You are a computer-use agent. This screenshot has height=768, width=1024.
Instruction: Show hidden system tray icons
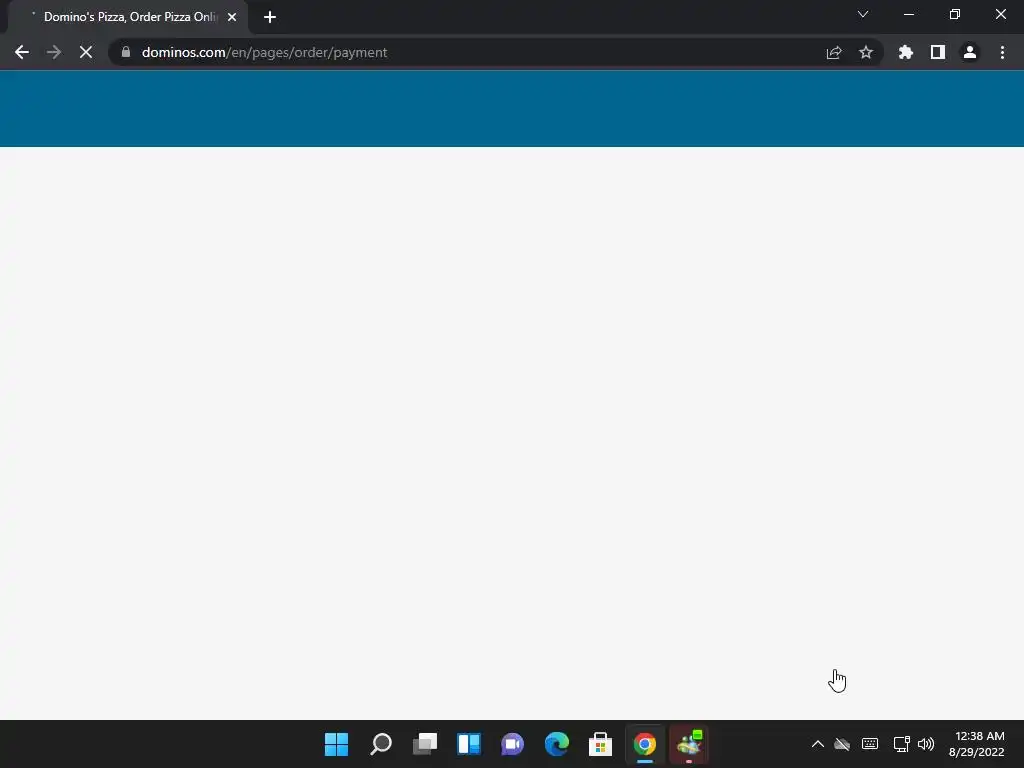[x=818, y=744]
